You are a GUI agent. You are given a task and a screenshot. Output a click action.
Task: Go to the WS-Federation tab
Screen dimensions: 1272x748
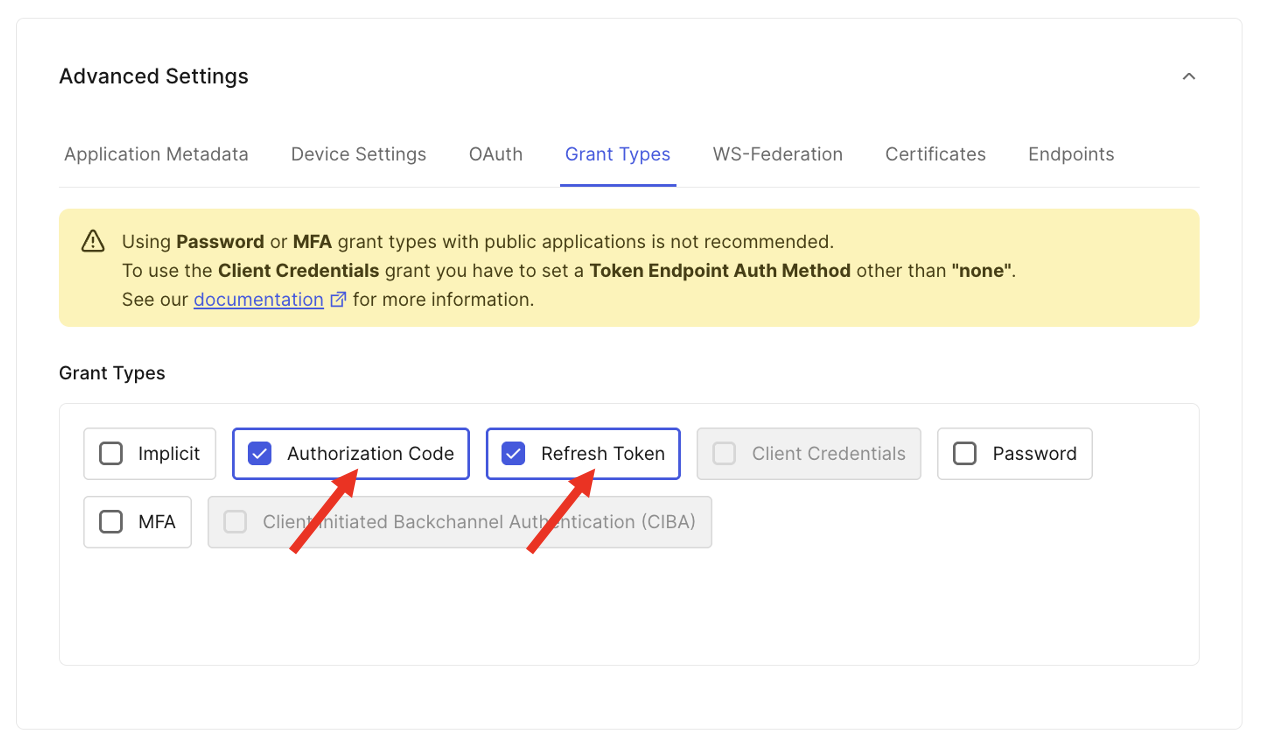pyautogui.click(x=778, y=154)
